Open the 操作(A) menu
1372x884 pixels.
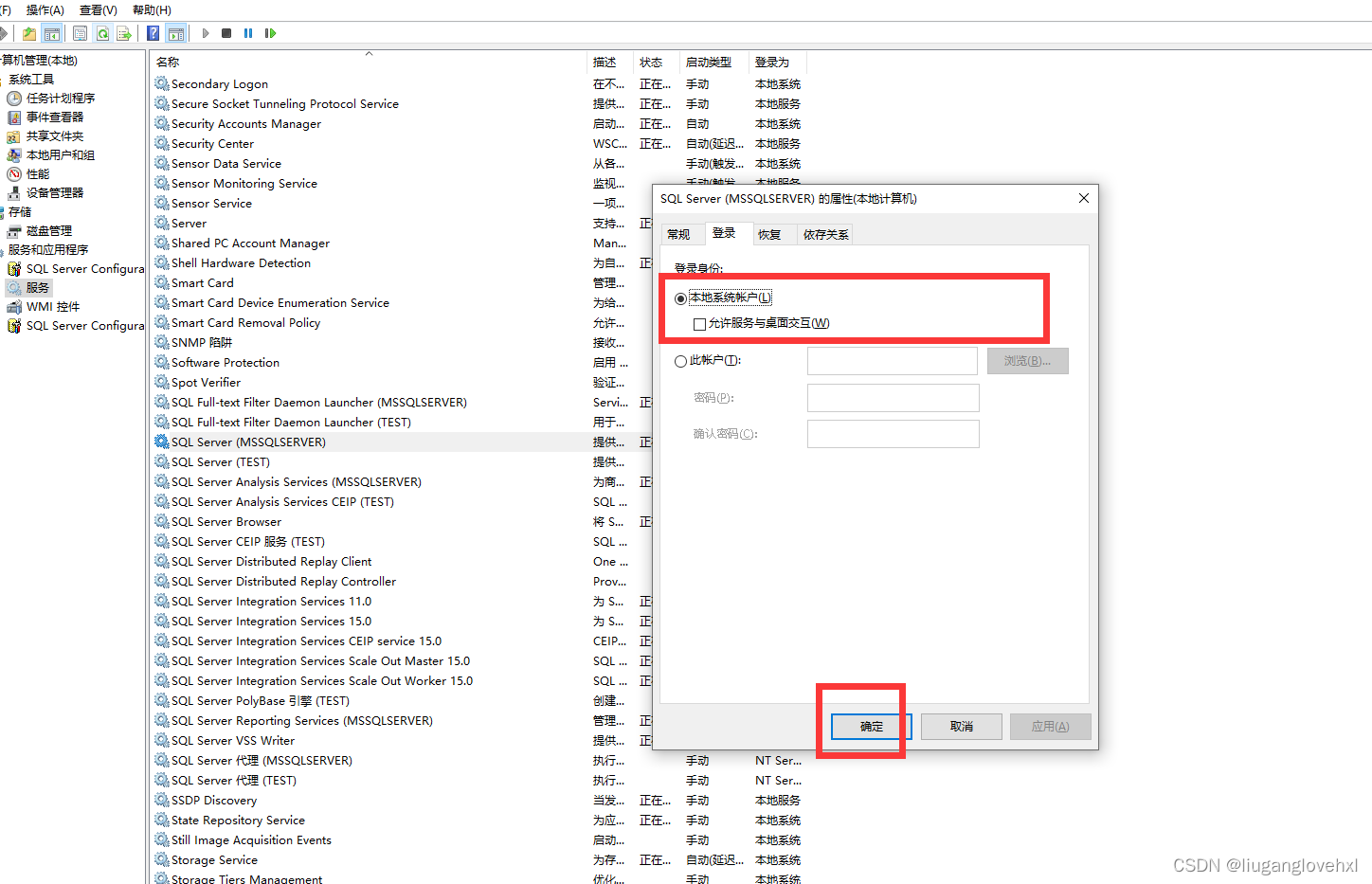(45, 9)
